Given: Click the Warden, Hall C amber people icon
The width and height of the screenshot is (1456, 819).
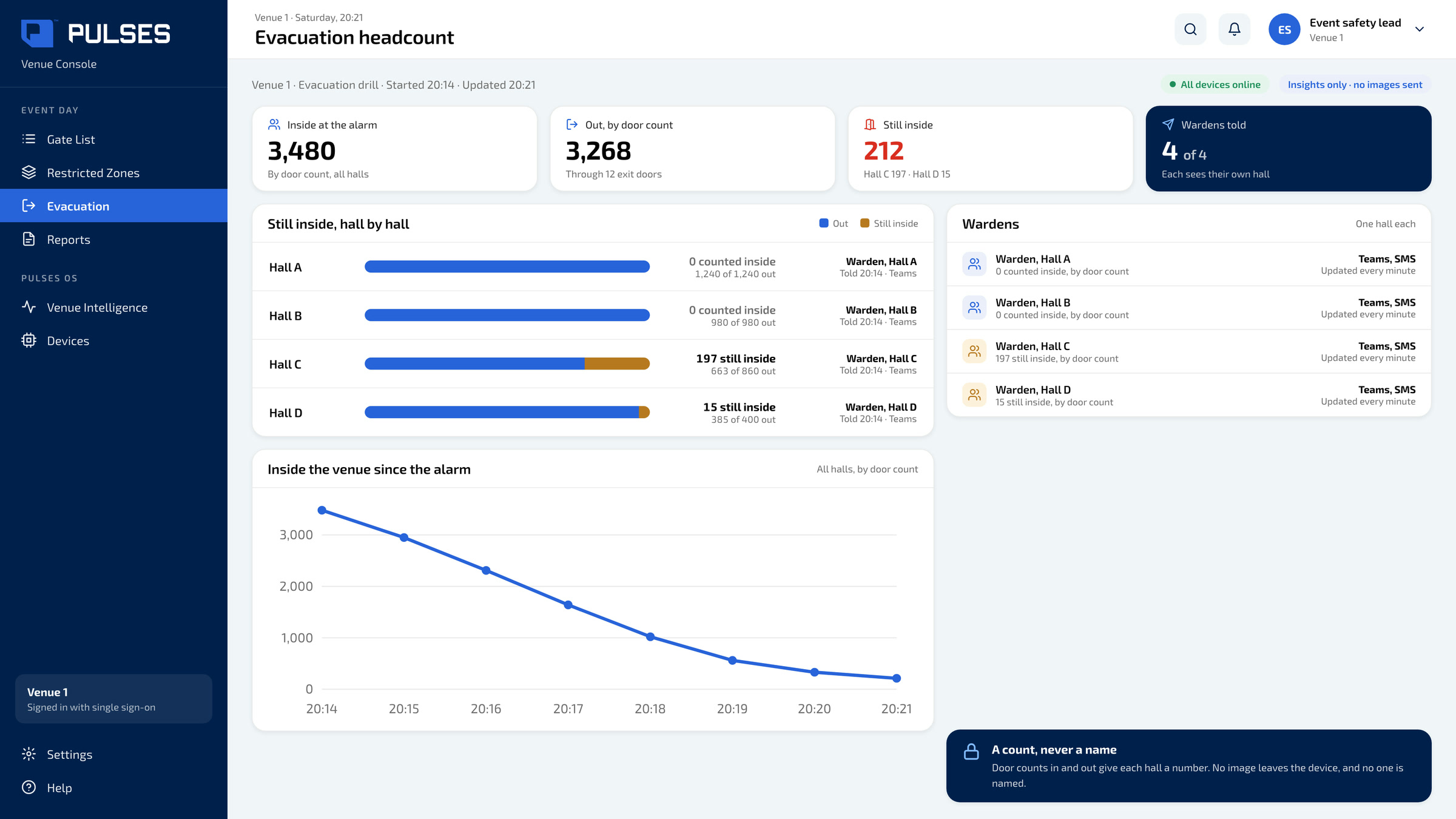Looking at the screenshot, I should coord(974,351).
